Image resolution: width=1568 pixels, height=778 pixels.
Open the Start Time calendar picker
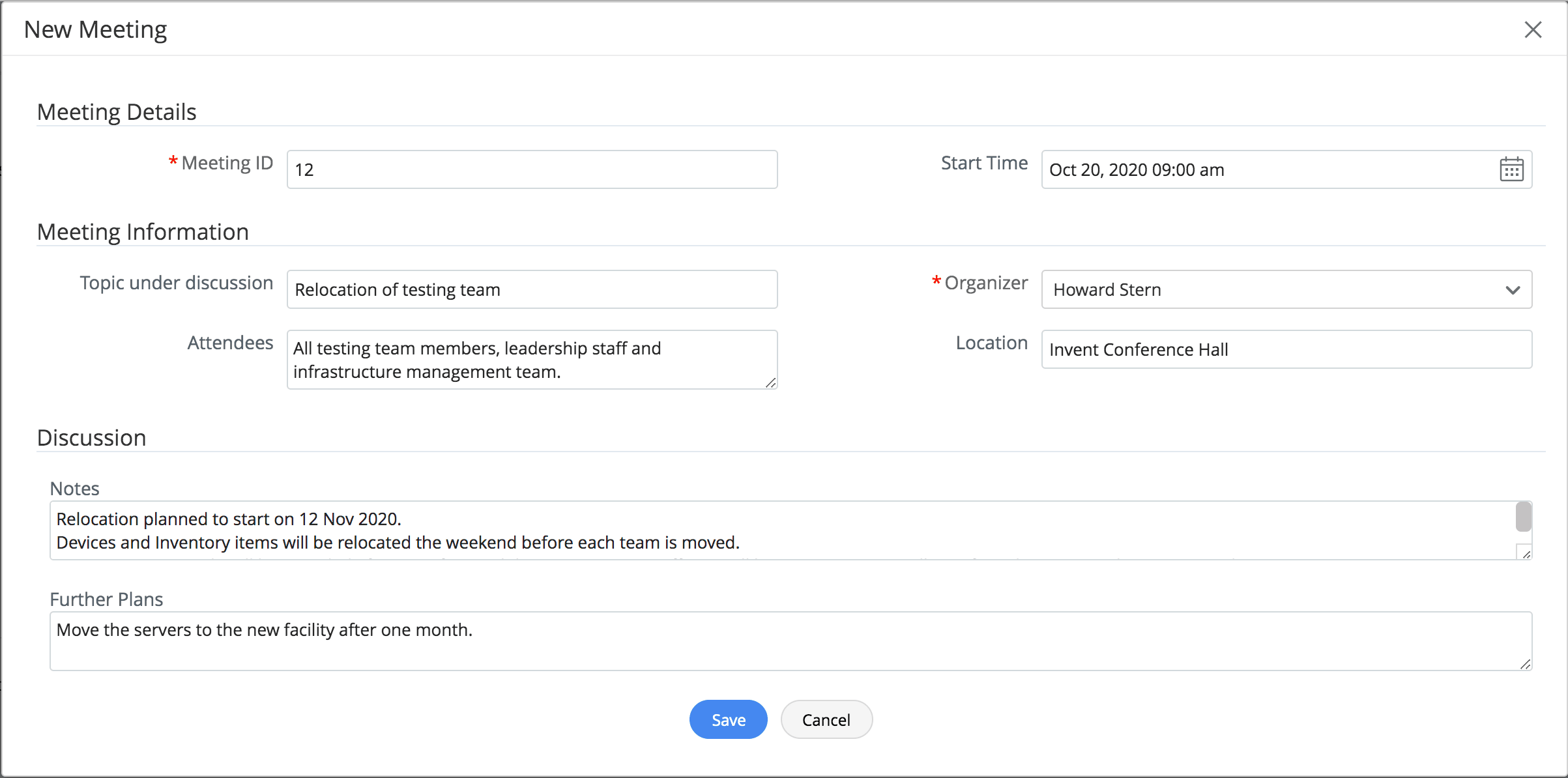[1511, 169]
